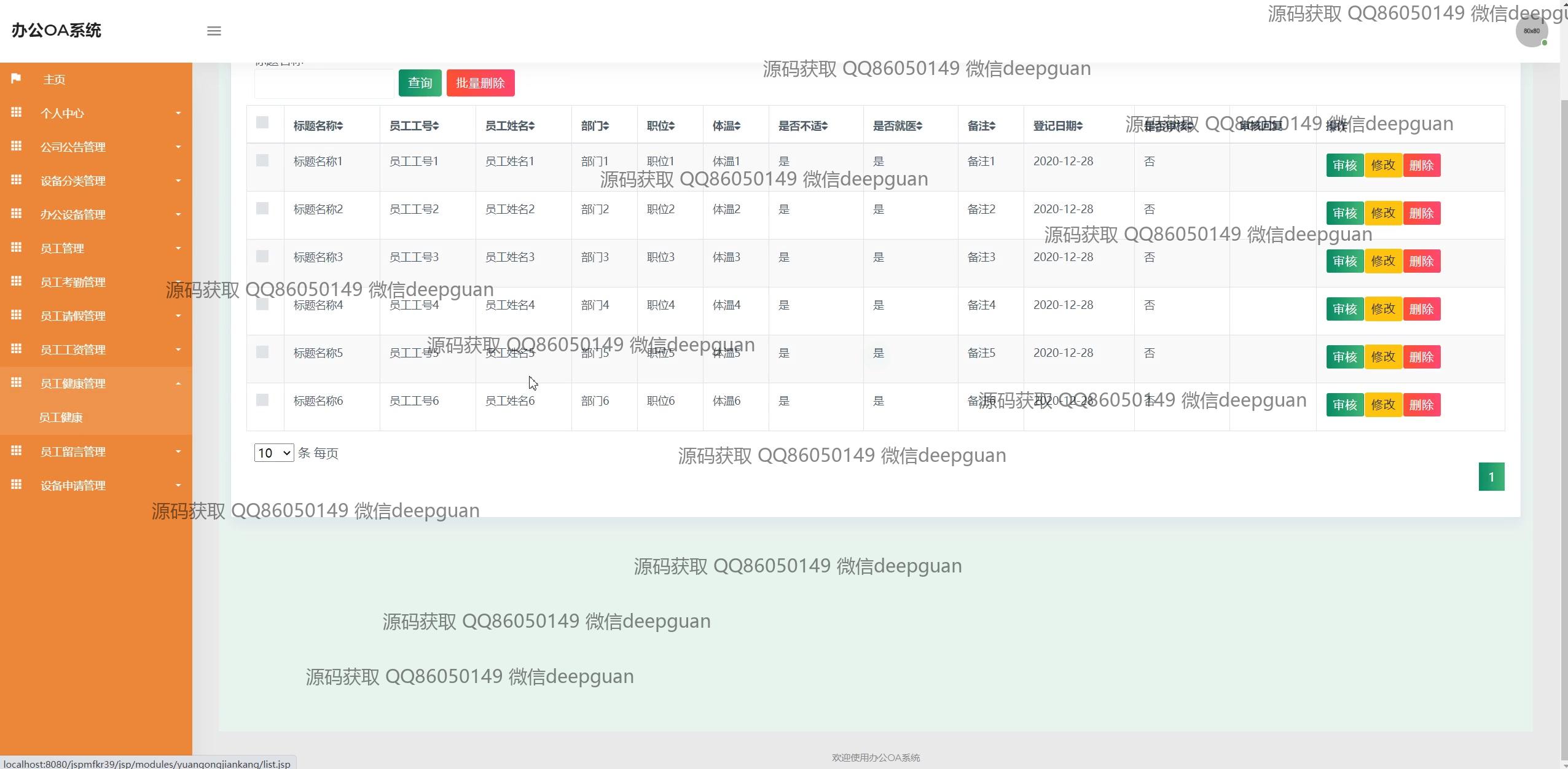Click the hamburger menu toggle icon

214,31
